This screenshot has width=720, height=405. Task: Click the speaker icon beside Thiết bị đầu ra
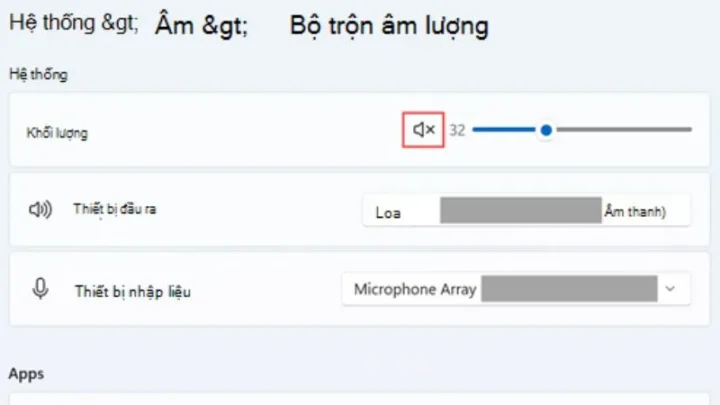(40, 210)
